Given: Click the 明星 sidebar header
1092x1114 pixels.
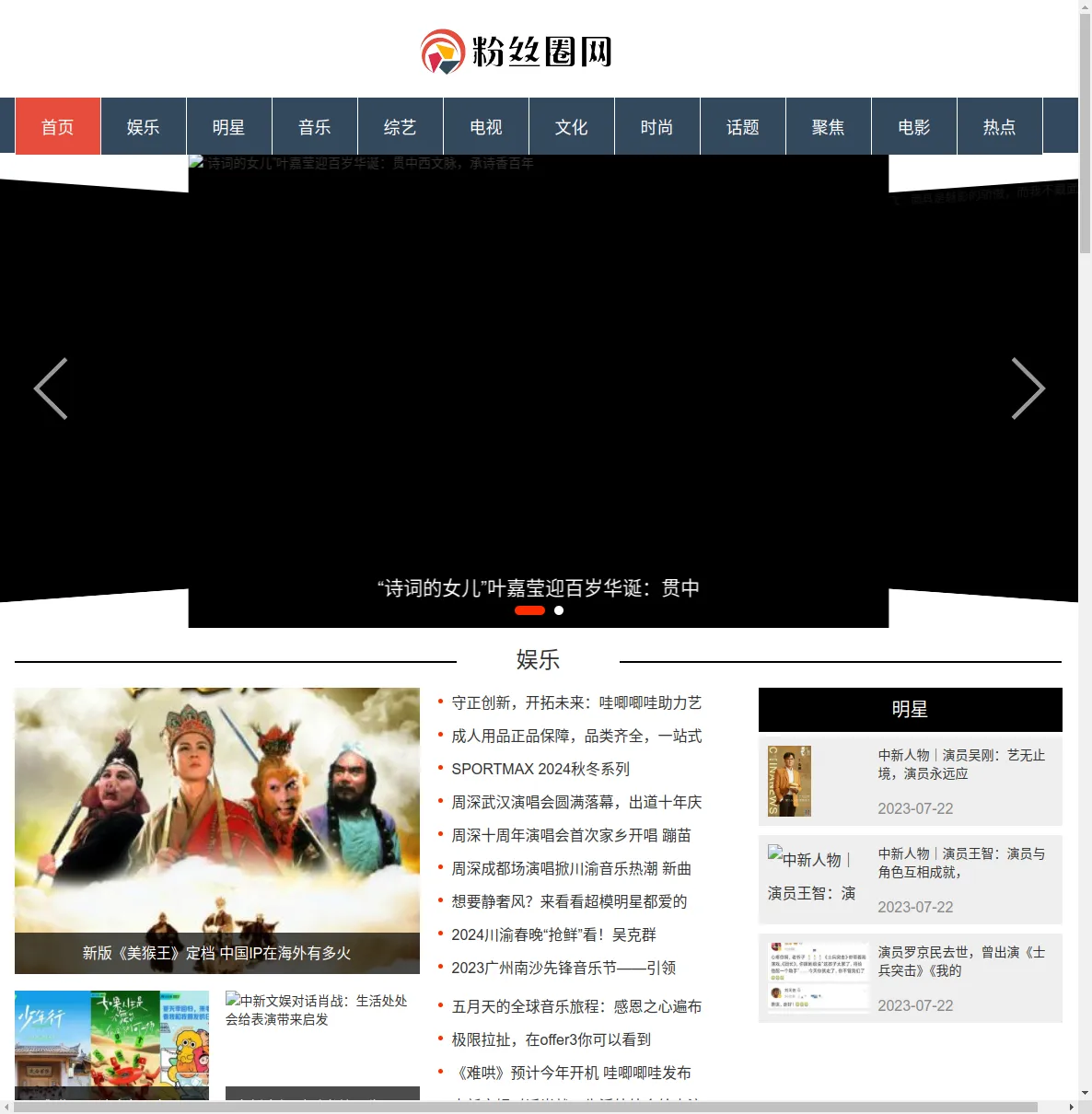Looking at the screenshot, I should [910, 710].
